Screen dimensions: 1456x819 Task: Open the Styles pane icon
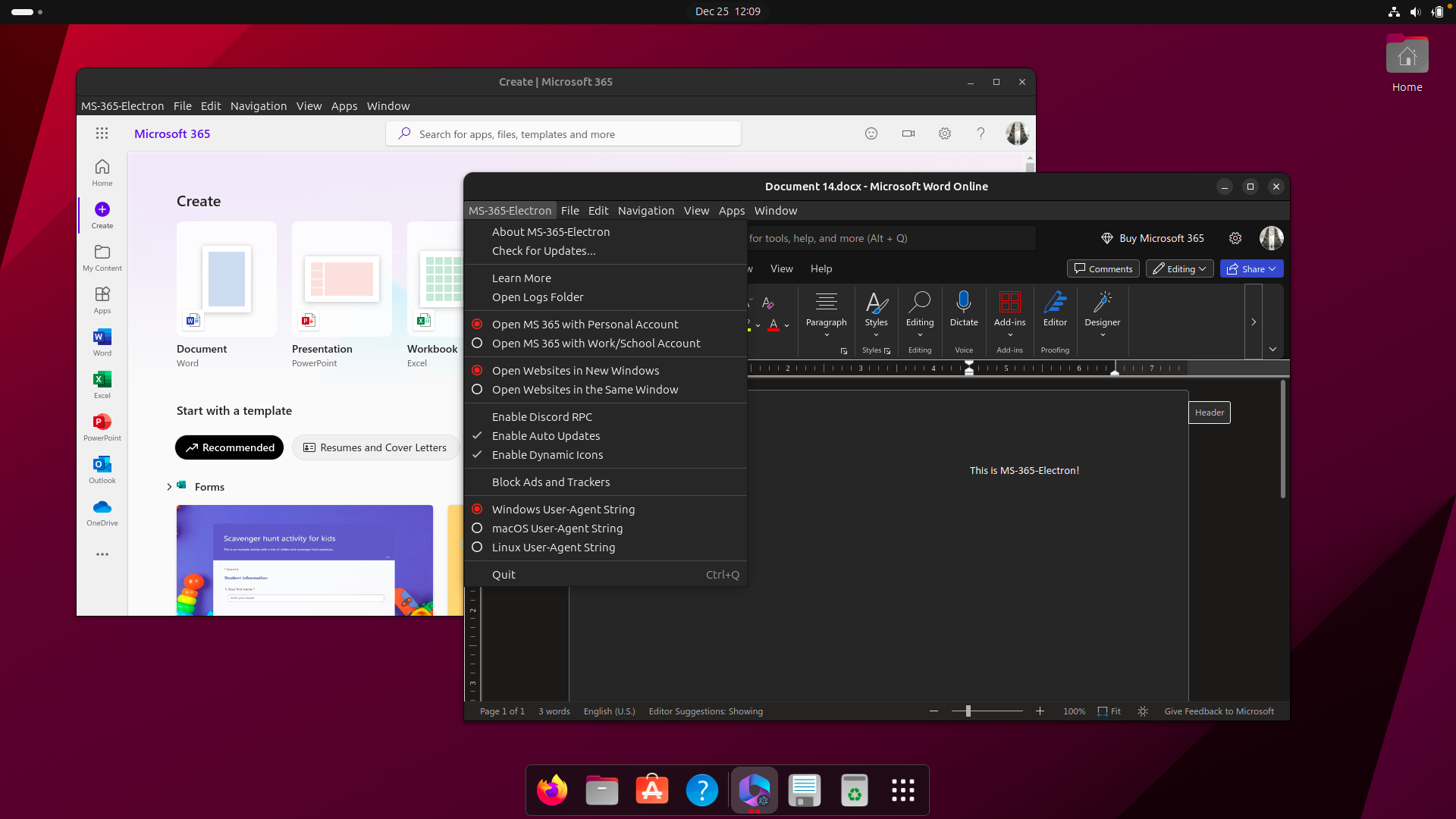click(x=888, y=350)
